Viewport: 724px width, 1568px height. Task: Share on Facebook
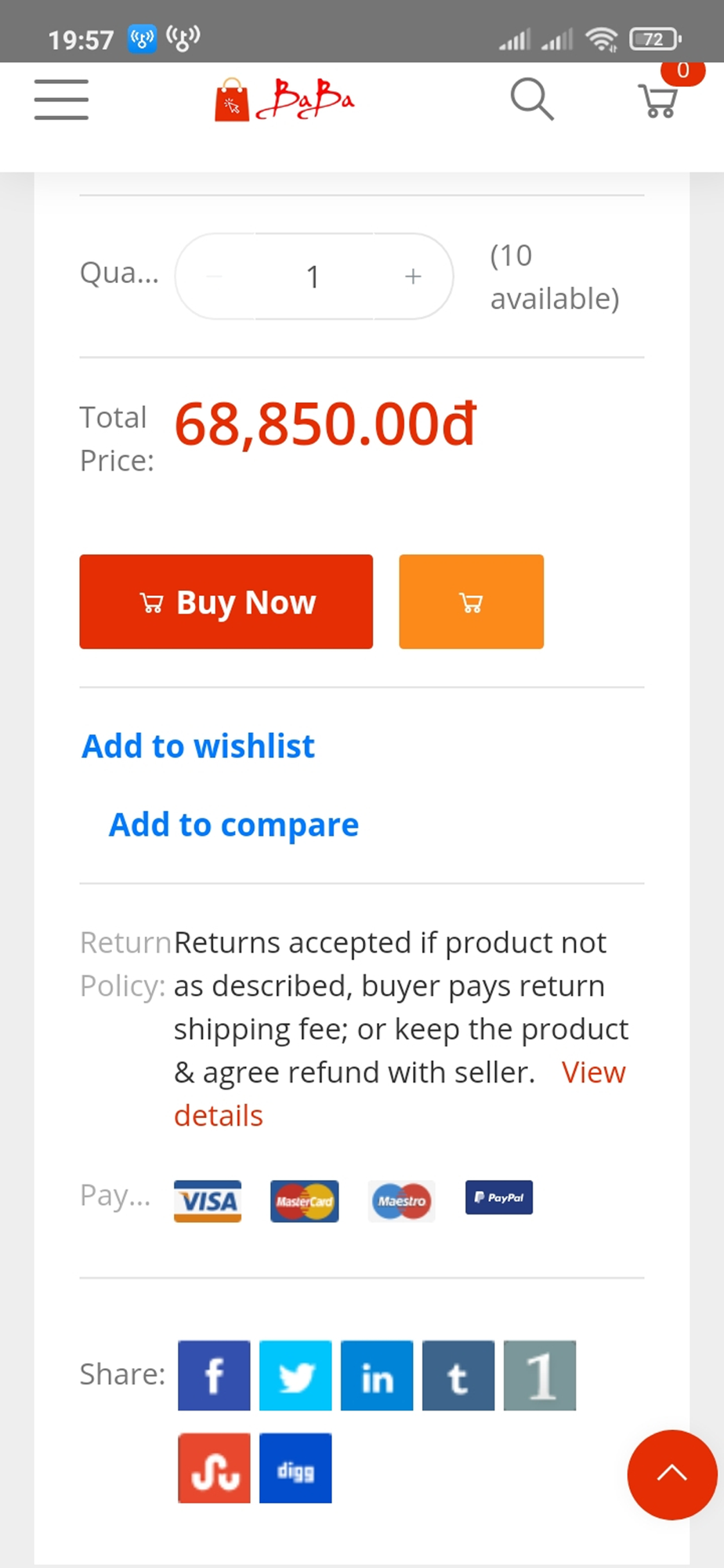coord(214,1375)
